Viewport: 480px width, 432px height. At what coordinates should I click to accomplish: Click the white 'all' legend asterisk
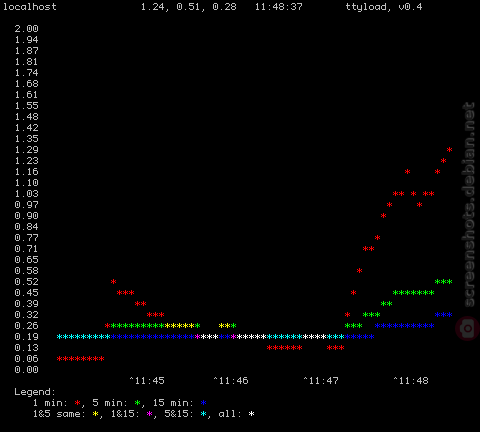[252, 414]
